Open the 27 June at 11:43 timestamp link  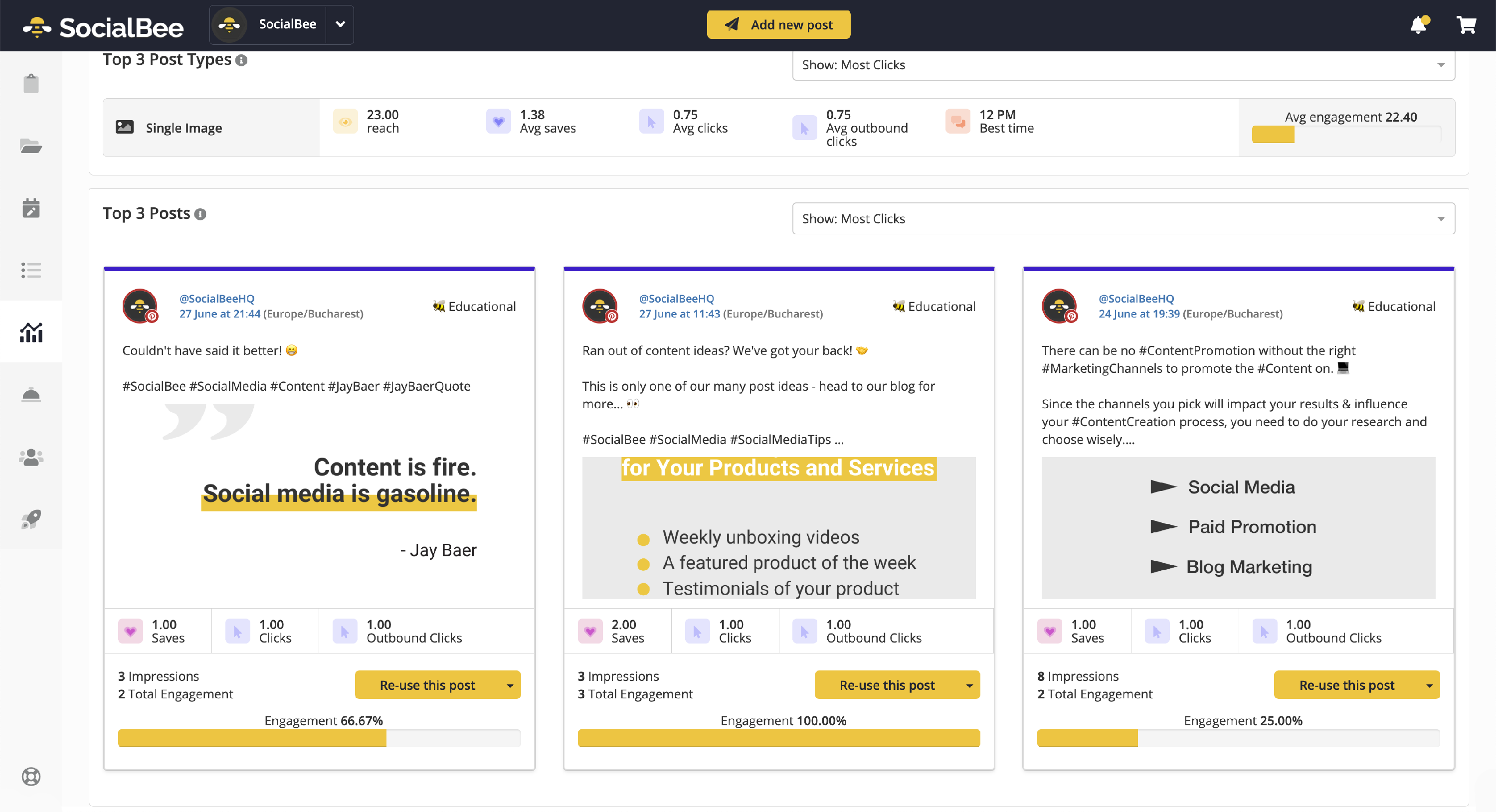(x=679, y=314)
